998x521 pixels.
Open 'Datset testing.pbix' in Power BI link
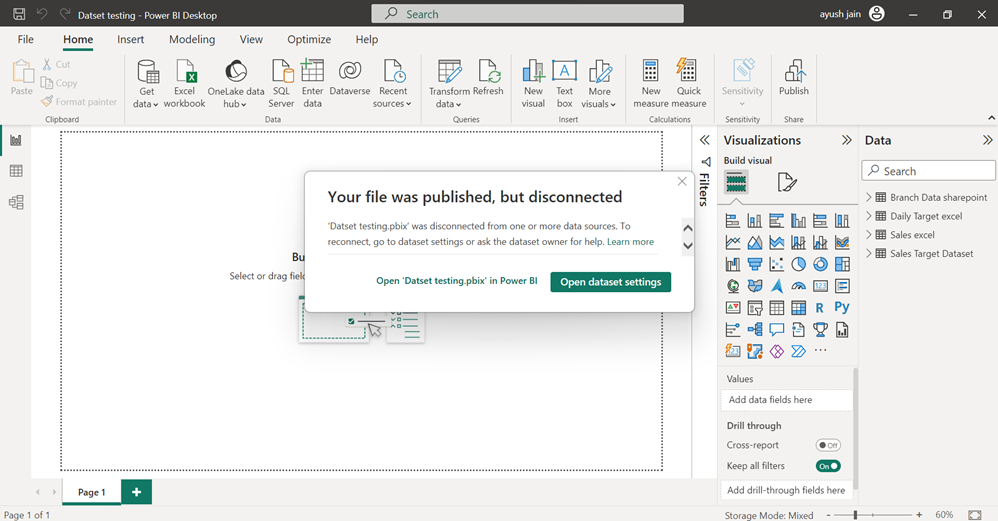[x=456, y=281]
